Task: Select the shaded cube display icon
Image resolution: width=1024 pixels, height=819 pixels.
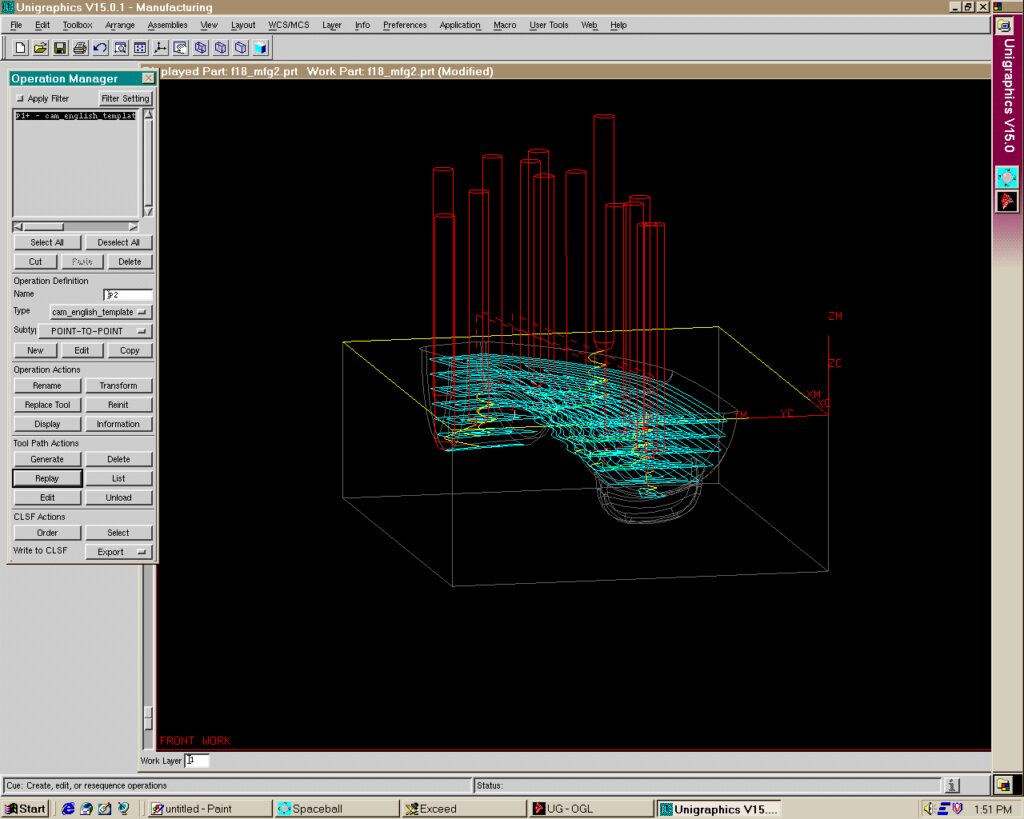Action: tap(260, 47)
